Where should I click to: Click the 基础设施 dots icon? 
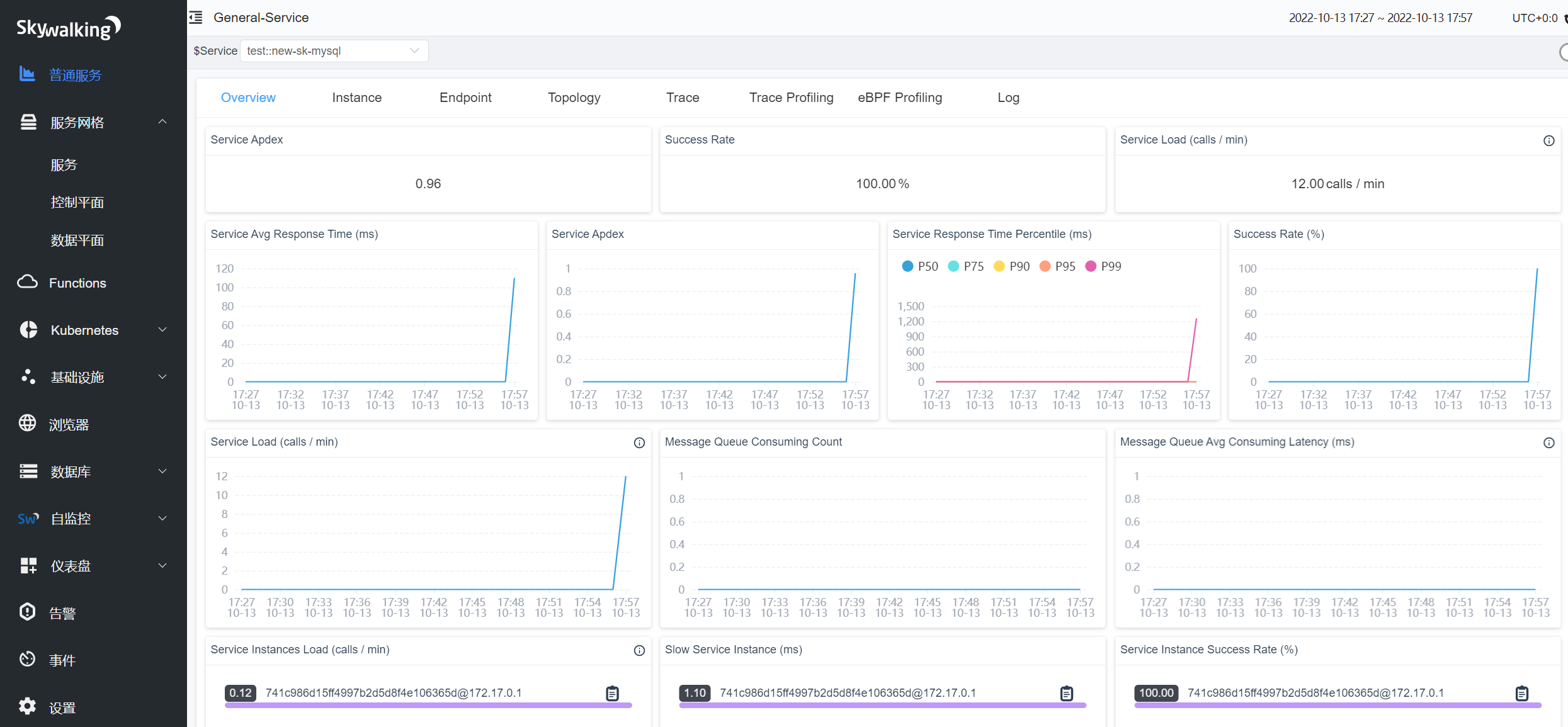point(28,376)
